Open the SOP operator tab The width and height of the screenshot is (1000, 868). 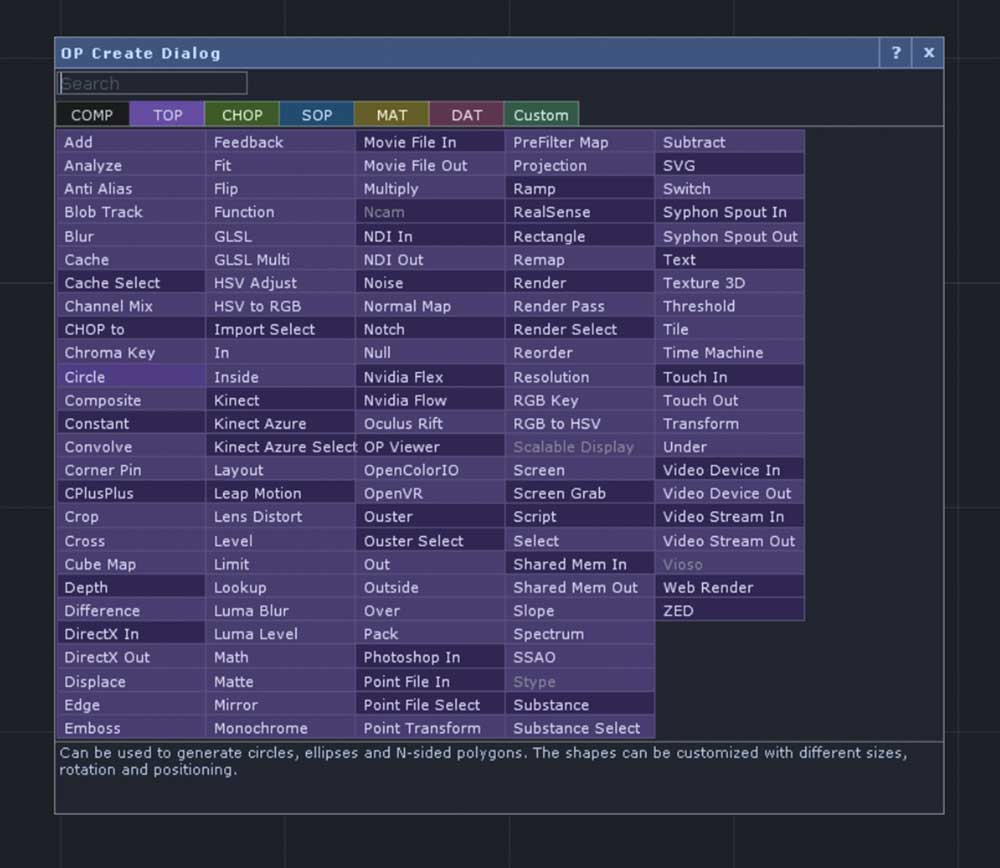tap(316, 115)
